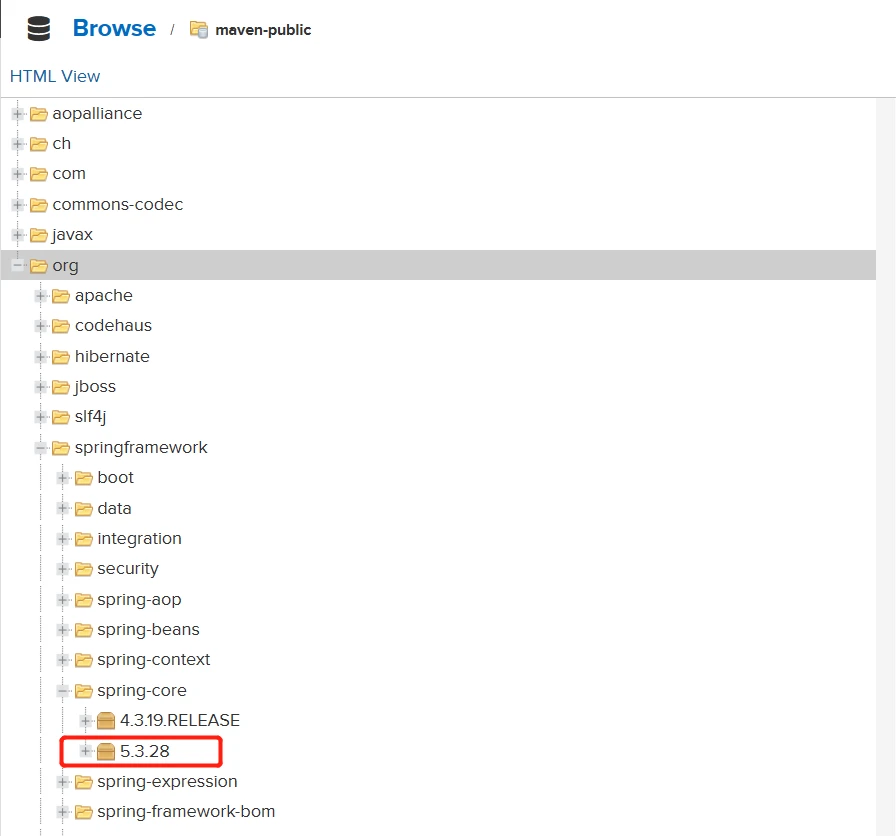Click the hibernate folder icon

[x=61, y=357]
